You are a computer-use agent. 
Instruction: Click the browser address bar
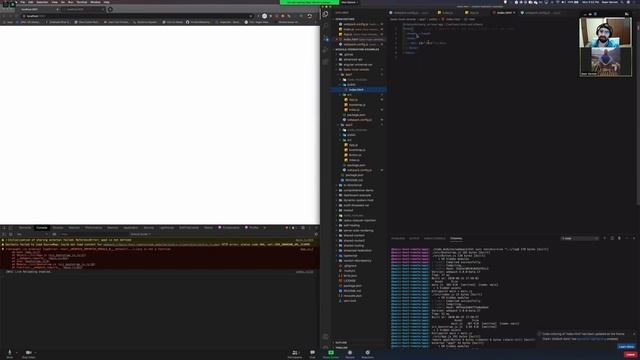[x=137, y=16]
